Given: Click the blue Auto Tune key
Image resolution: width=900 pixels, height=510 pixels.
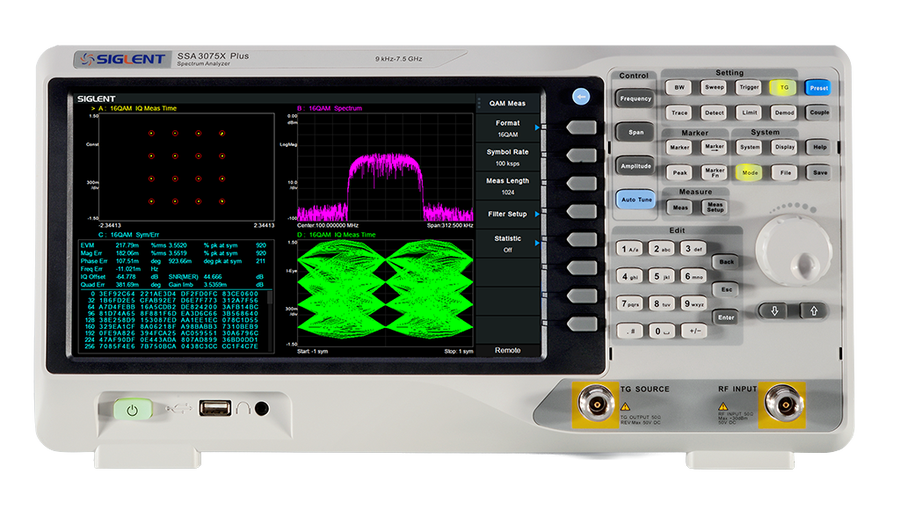Looking at the screenshot, I should (x=636, y=199).
